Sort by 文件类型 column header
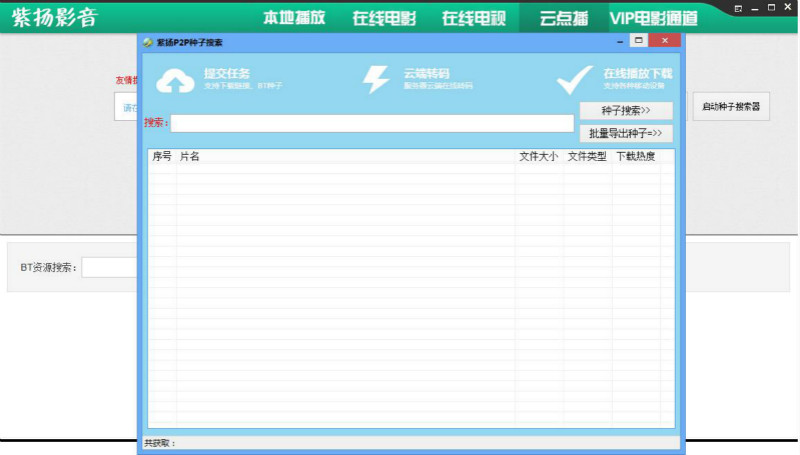This screenshot has width=800, height=455. [587, 156]
